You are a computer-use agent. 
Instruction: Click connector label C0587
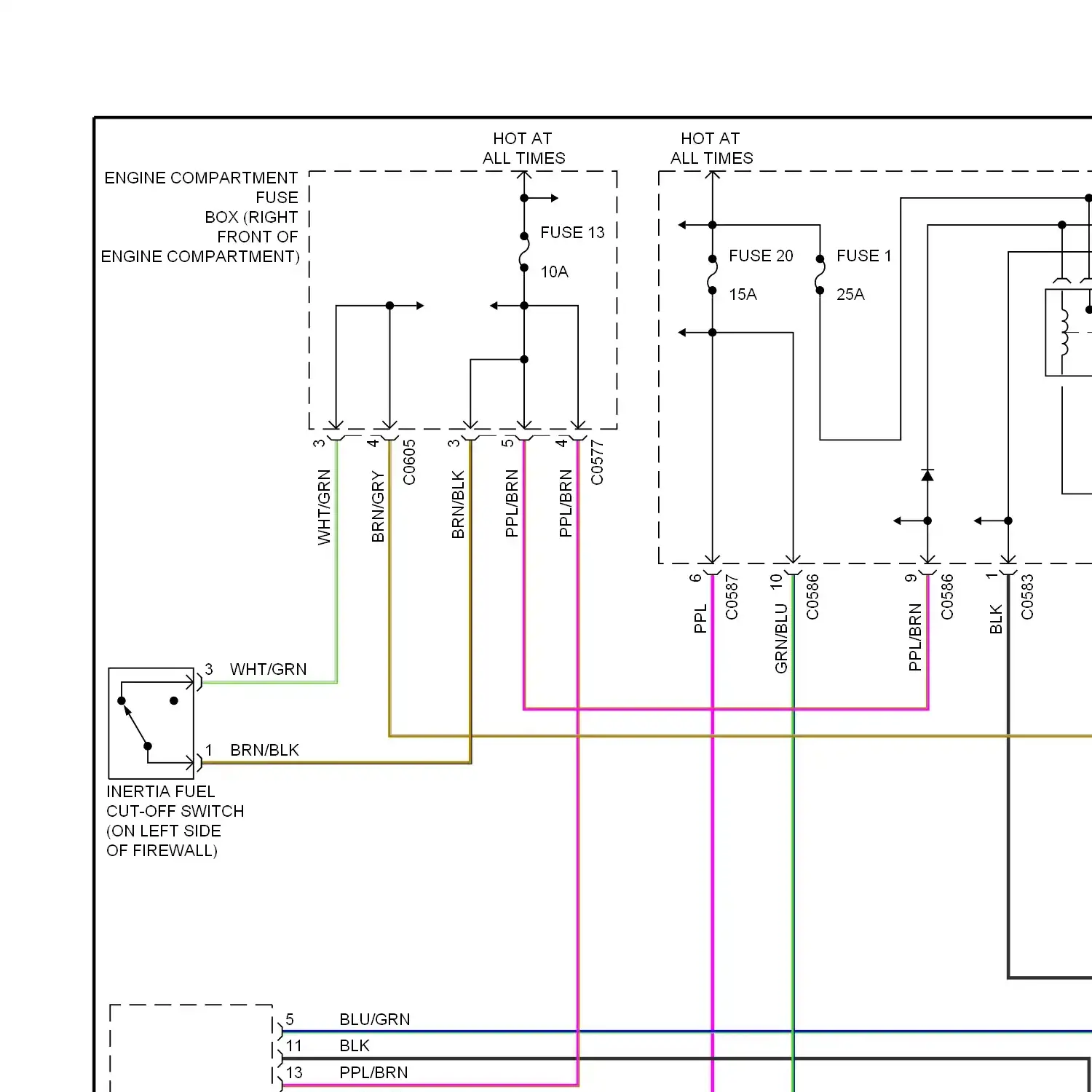[x=732, y=597]
